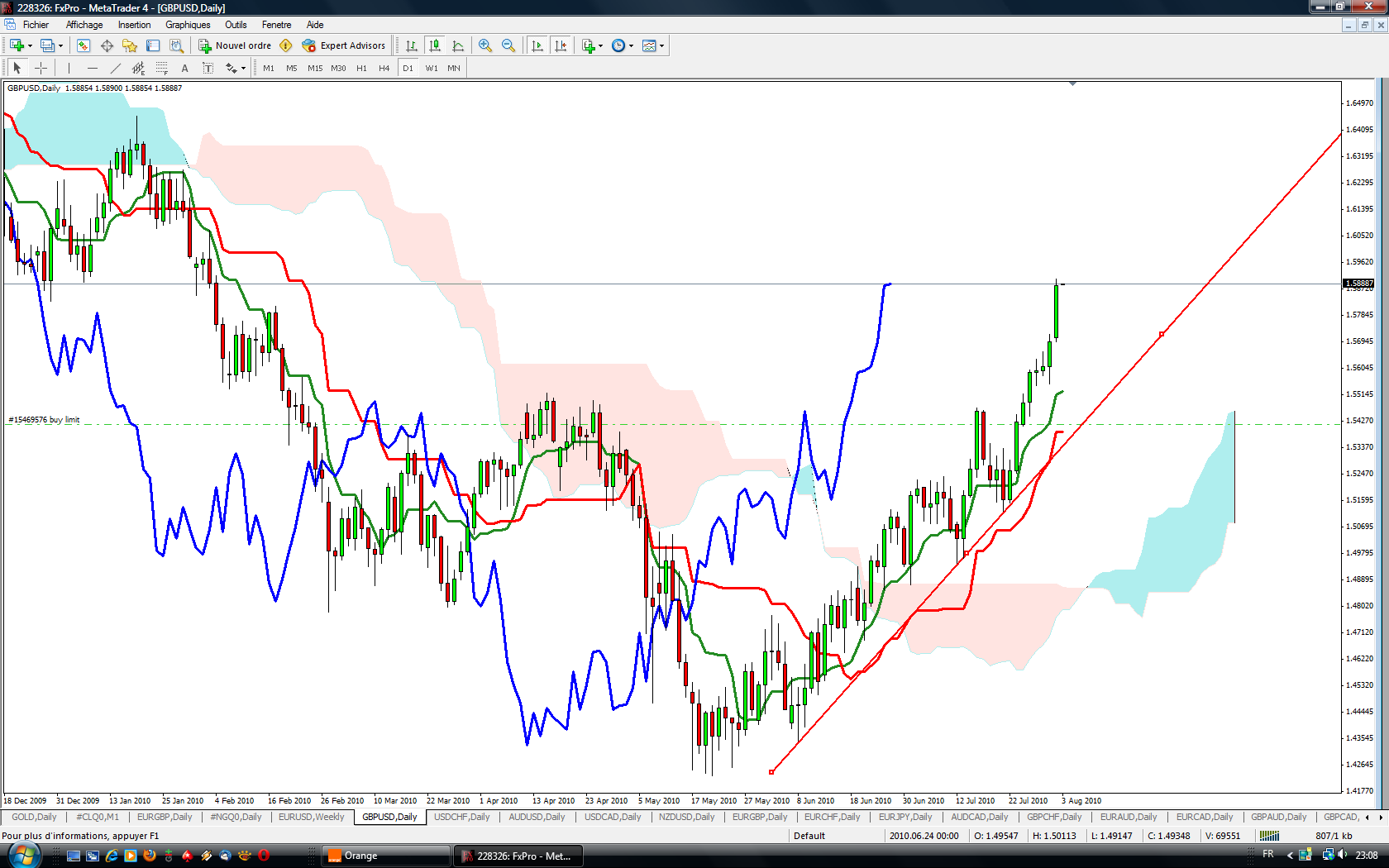The height and width of the screenshot is (868, 1389).
Task: Draw a trendline with the line tool
Action: click(x=116, y=68)
